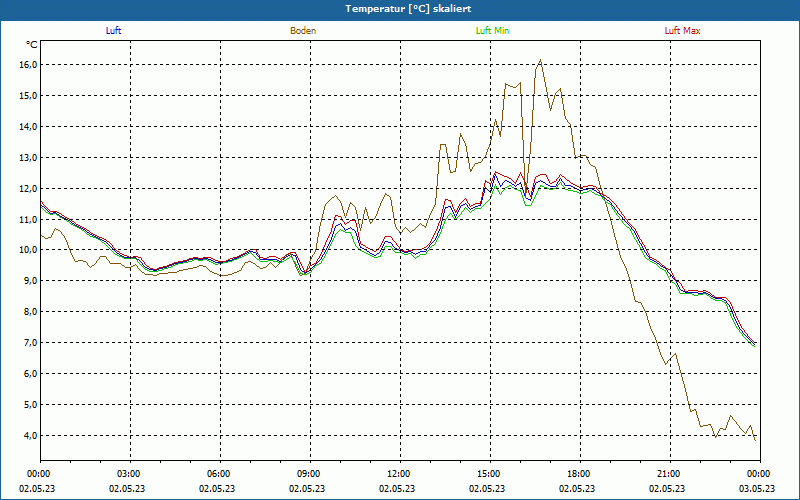Click the red 'Luft Max' legend label
The image size is (800, 500).
[682, 31]
